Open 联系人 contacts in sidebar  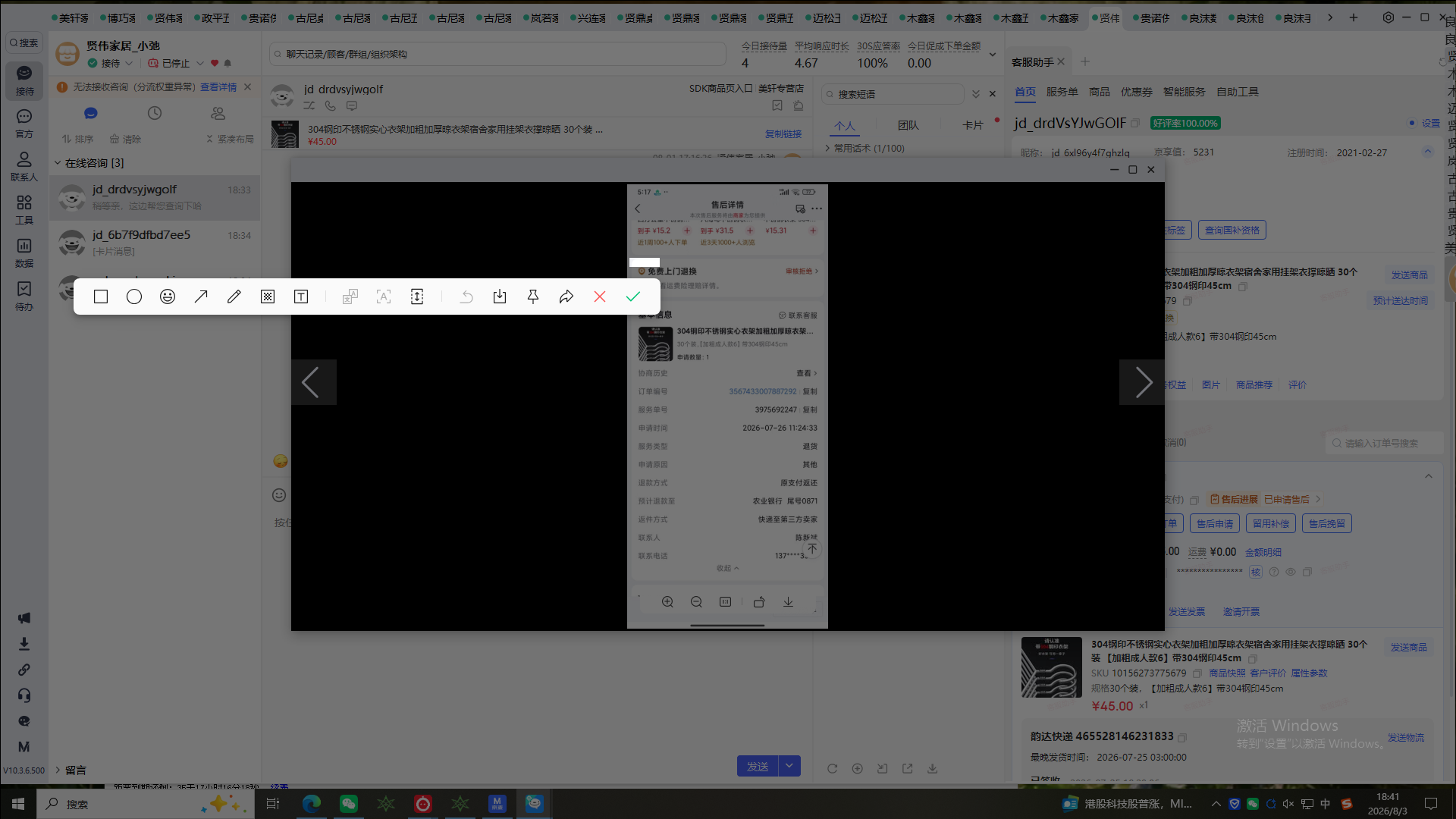[x=24, y=167]
